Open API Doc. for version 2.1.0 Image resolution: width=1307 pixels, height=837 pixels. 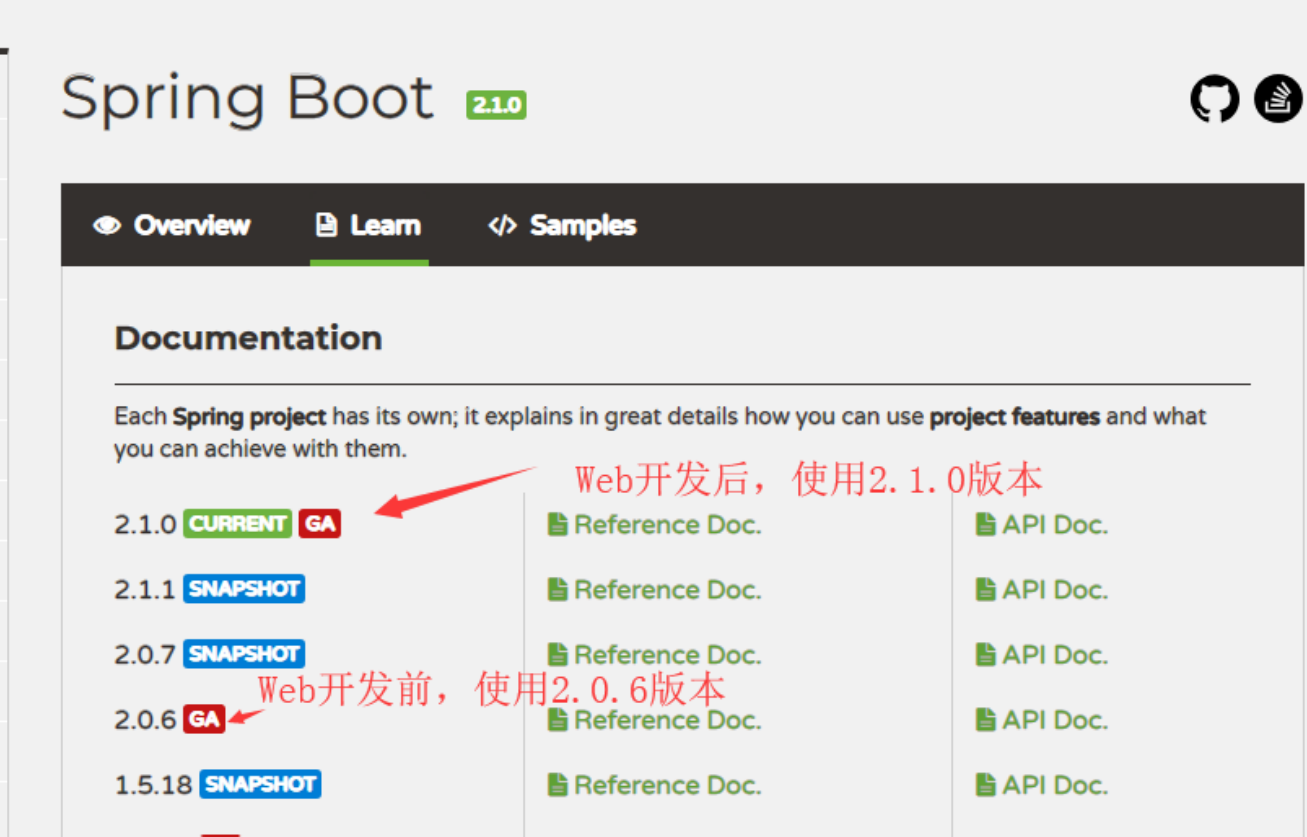tap(1042, 524)
